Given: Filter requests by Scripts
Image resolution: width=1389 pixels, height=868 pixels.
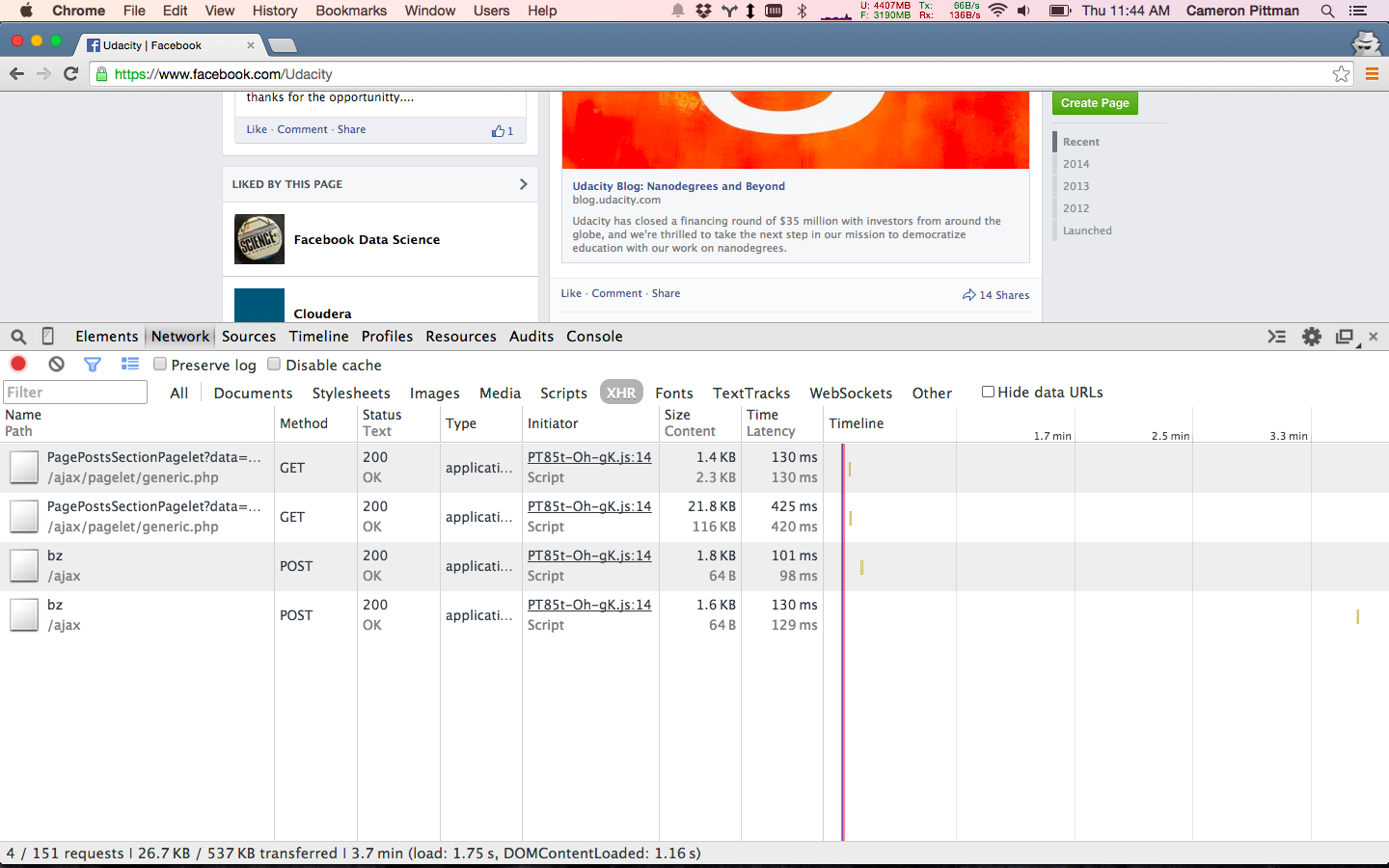Looking at the screenshot, I should [563, 393].
